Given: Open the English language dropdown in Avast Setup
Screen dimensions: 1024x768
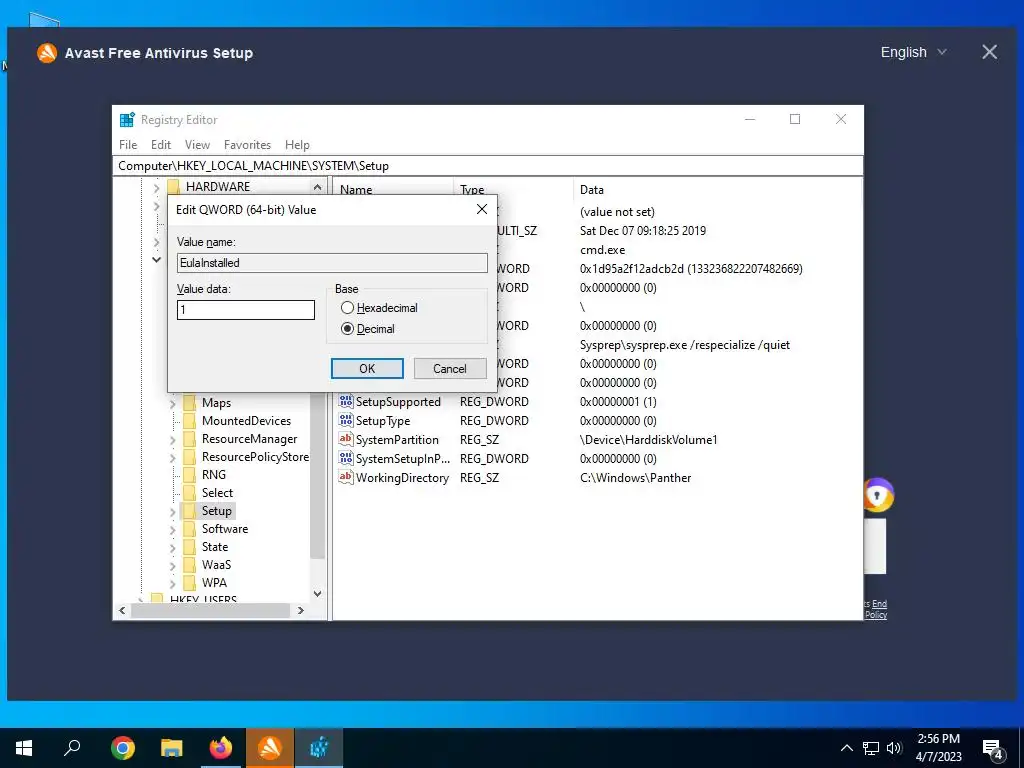Looking at the screenshot, I should click(913, 52).
